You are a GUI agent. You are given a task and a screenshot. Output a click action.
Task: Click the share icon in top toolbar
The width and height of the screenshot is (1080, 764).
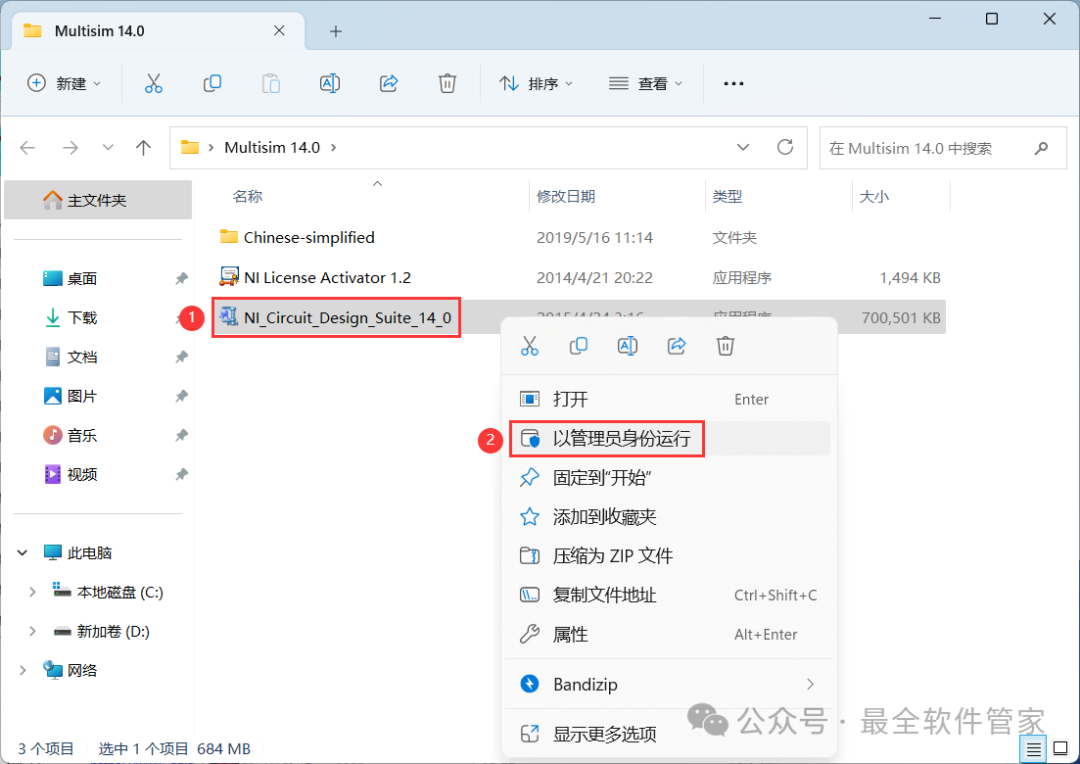389,84
